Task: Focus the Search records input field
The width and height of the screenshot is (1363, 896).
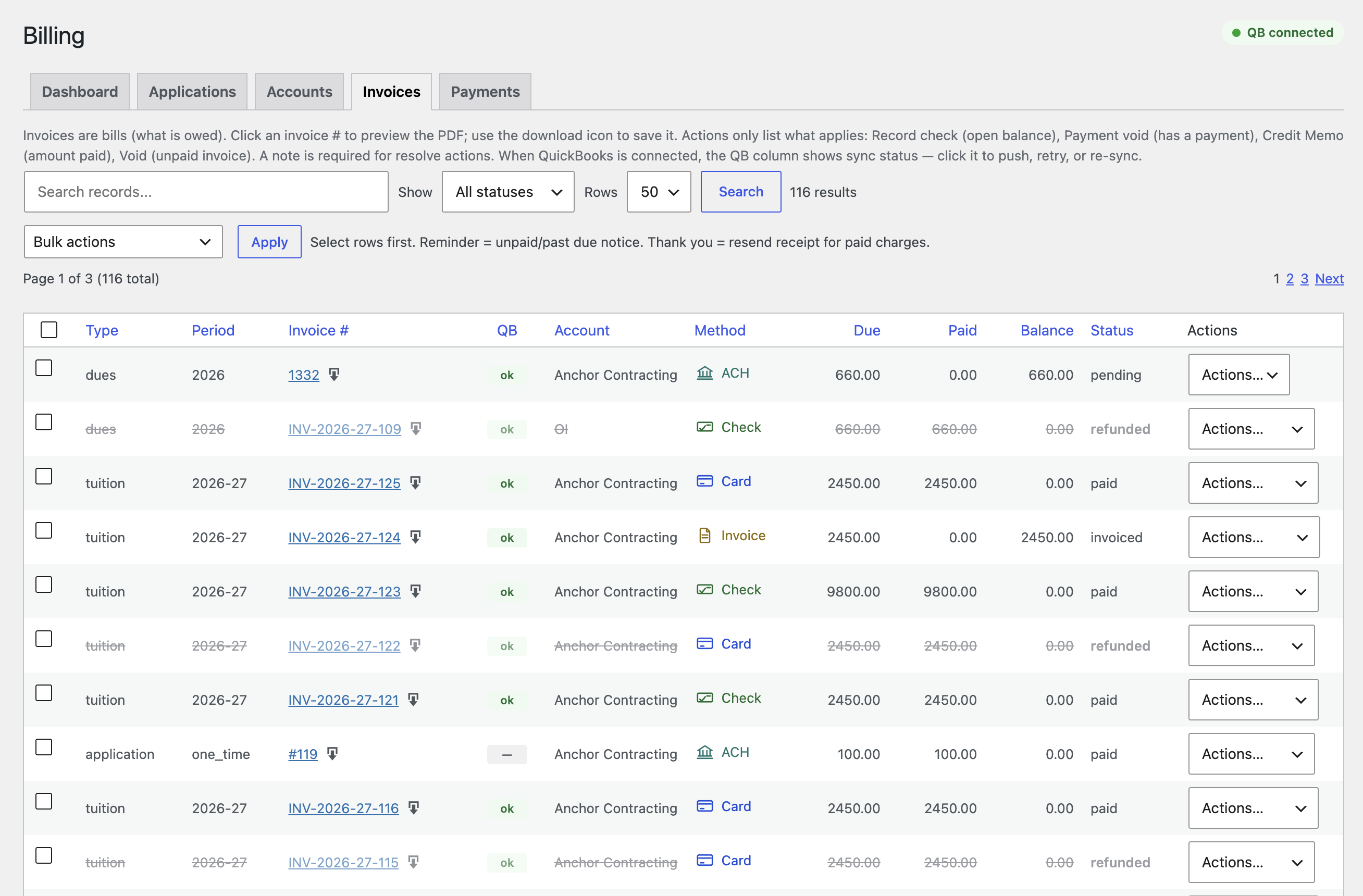Action: [x=206, y=192]
